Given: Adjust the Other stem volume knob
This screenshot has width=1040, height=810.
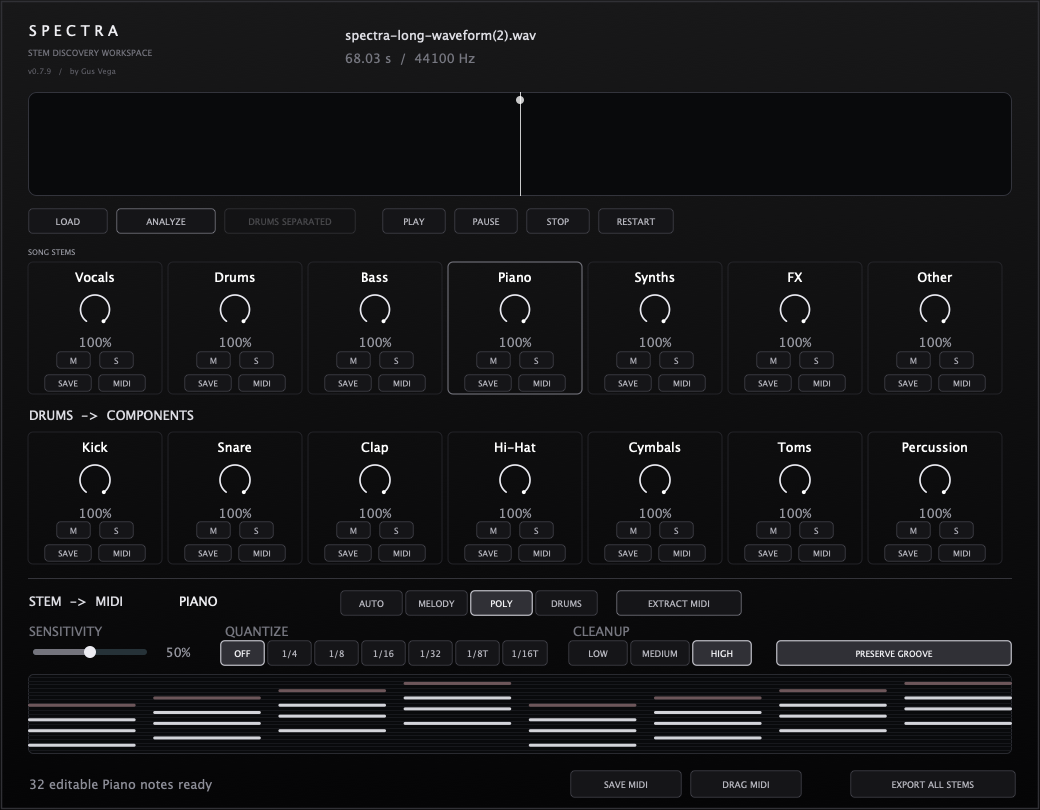Looking at the screenshot, I should [x=935, y=309].
